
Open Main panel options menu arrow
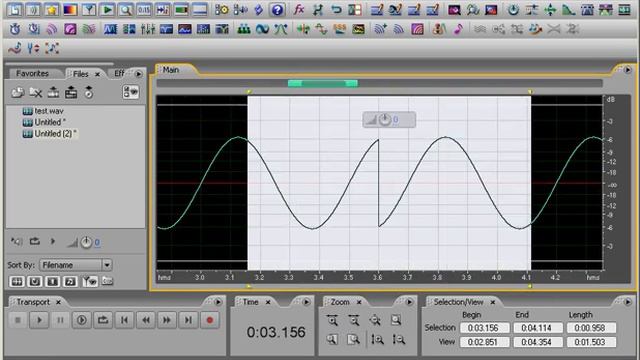pyautogui.click(x=627, y=70)
